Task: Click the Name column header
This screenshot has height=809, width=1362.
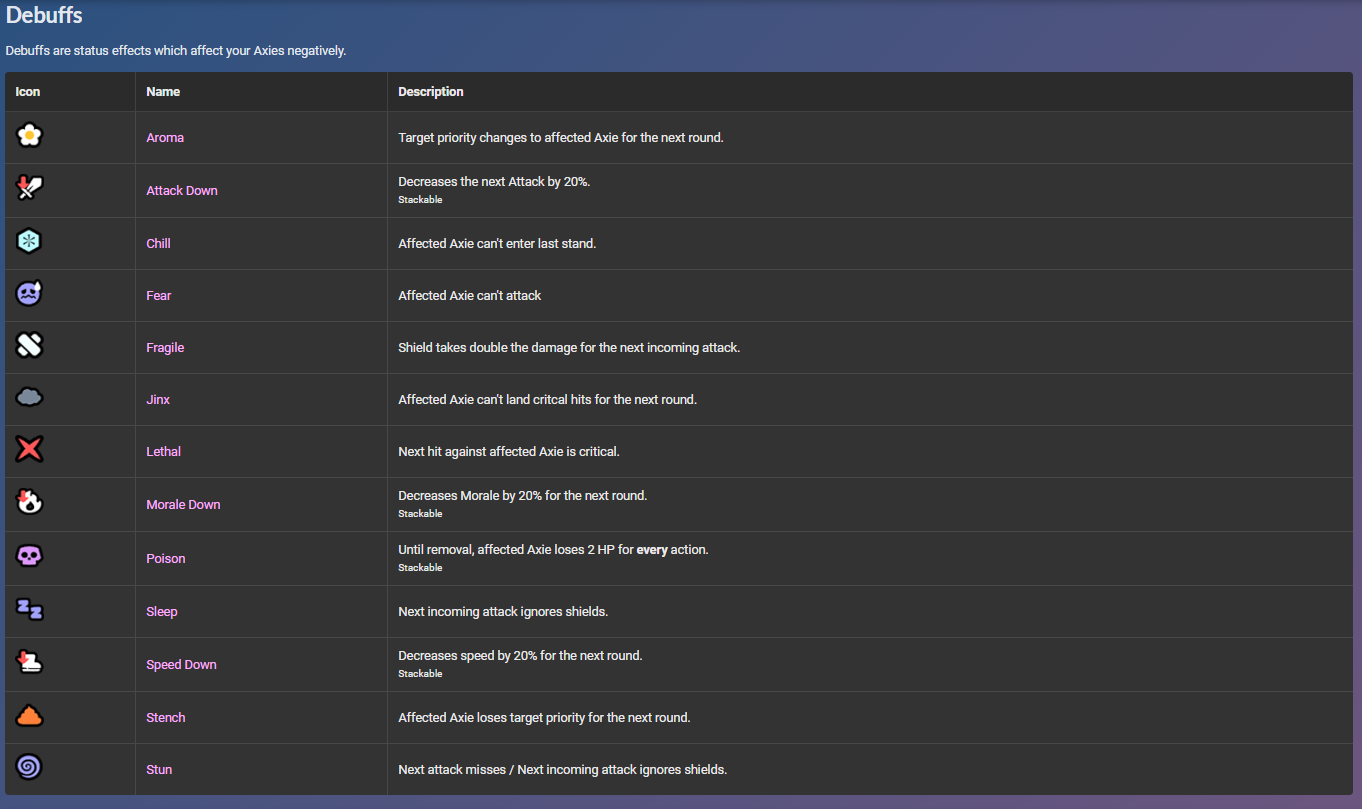Action: coord(163,92)
